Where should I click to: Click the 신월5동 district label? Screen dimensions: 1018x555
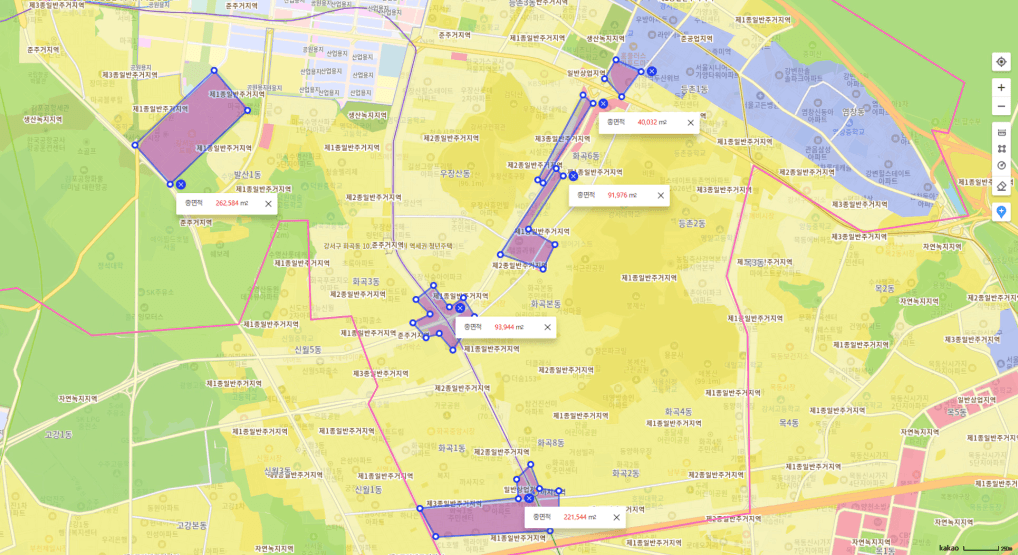[x=308, y=349]
